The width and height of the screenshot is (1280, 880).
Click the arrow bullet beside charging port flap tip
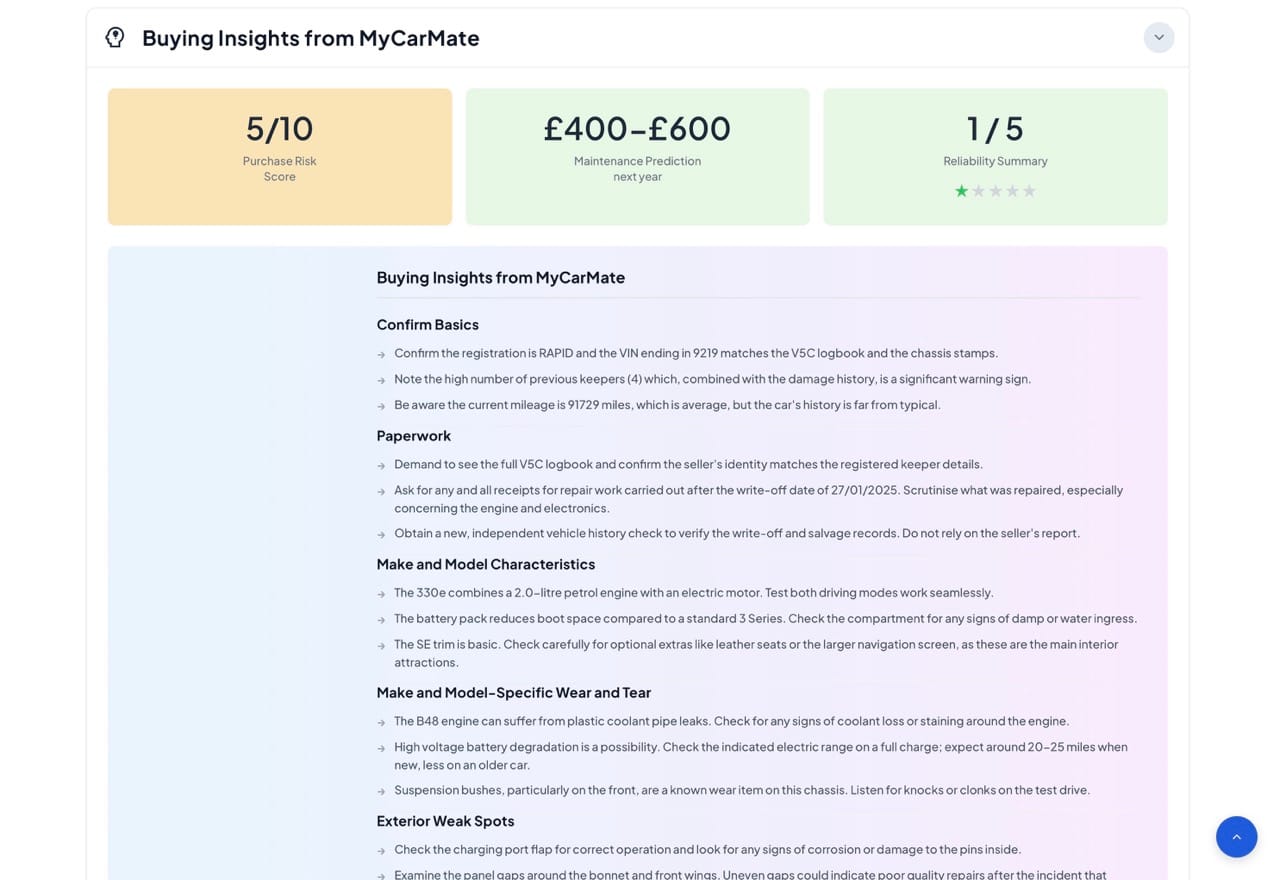[x=381, y=850]
